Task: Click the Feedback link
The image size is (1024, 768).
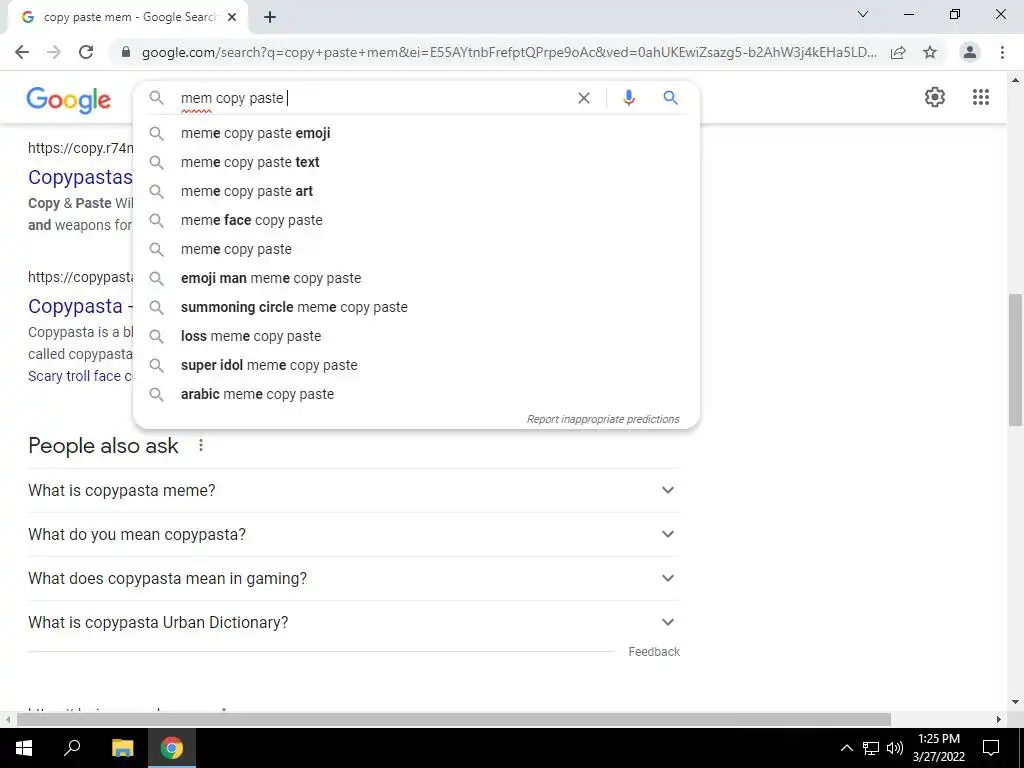Action: point(654,652)
